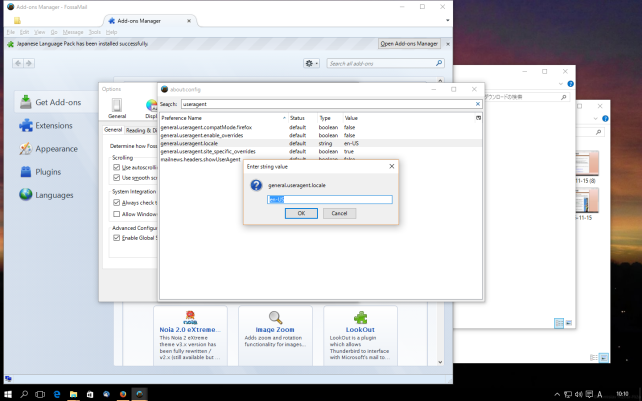Open the File menu
This screenshot has width=642, height=401.
(x=11, y=32)
